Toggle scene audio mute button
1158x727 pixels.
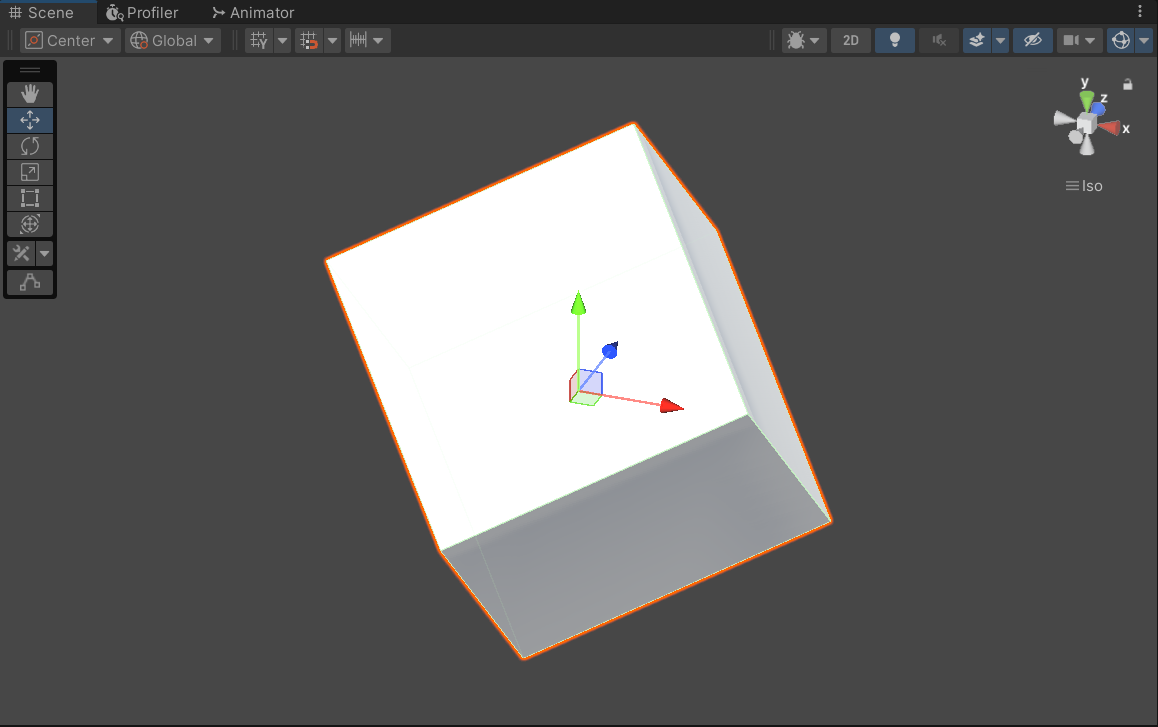(x=938, y=41)
